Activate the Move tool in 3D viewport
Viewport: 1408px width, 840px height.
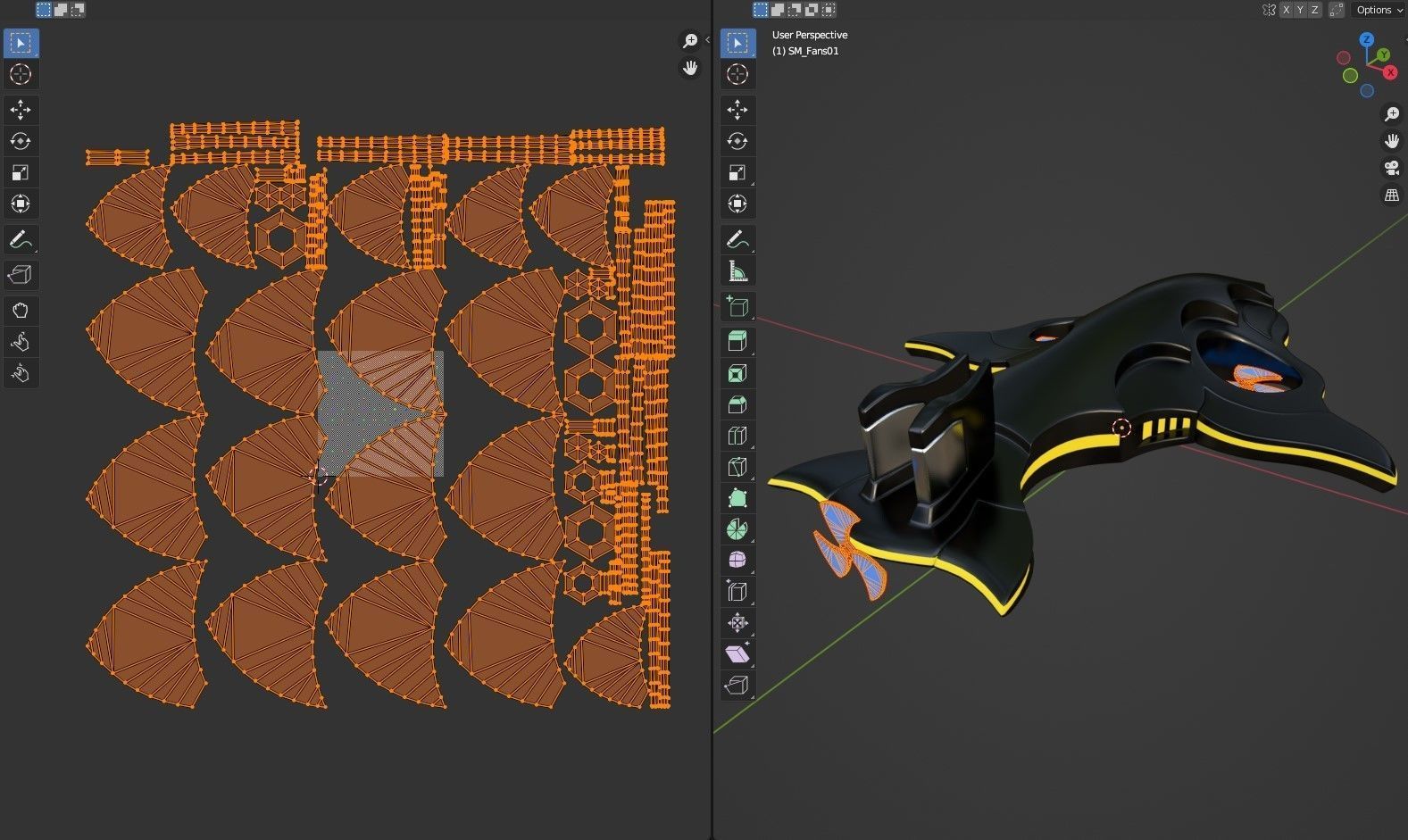[x=737, y=110]
